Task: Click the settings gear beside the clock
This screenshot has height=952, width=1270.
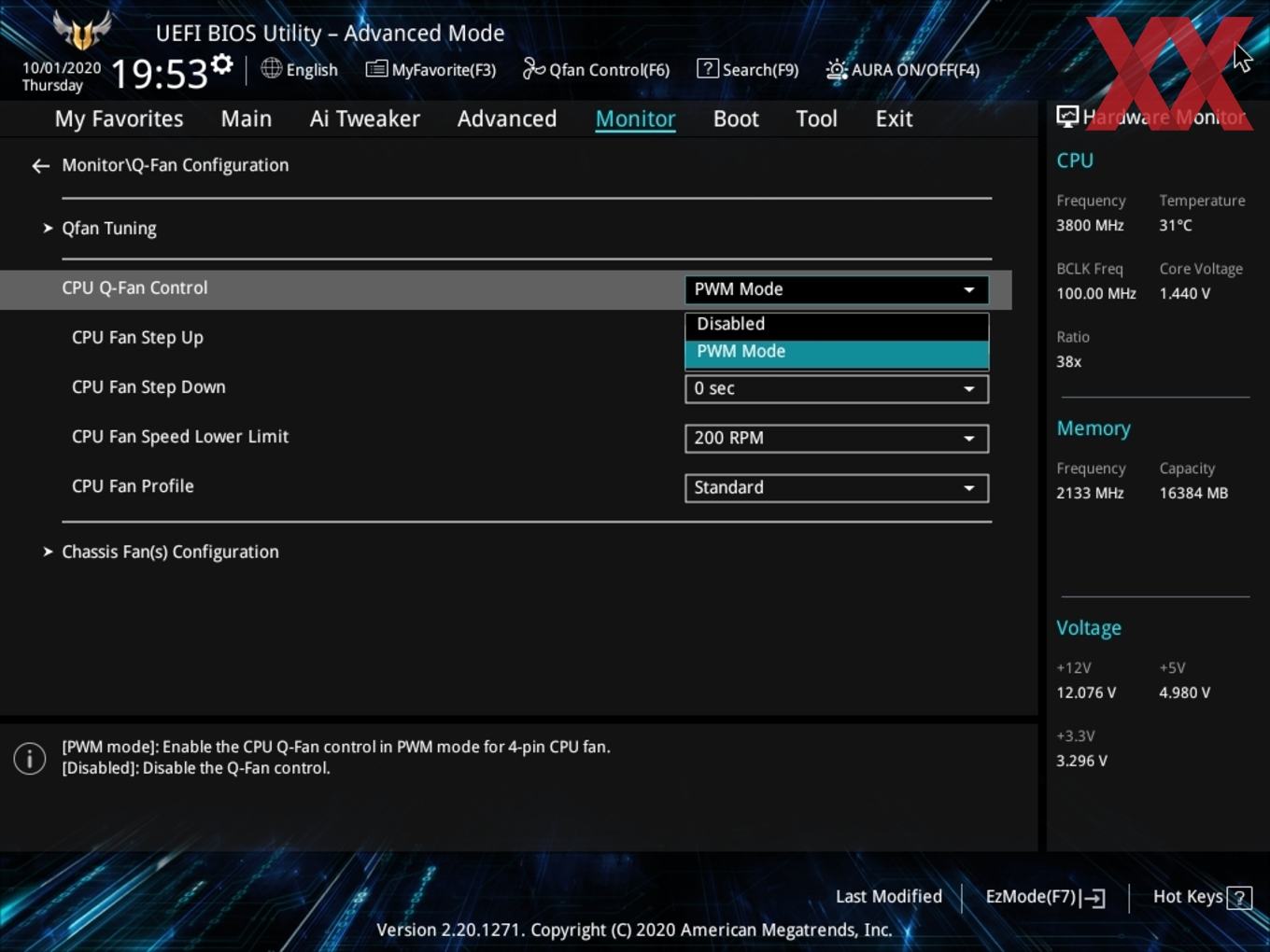Action: pyautogui.click(x=222, y=63)
